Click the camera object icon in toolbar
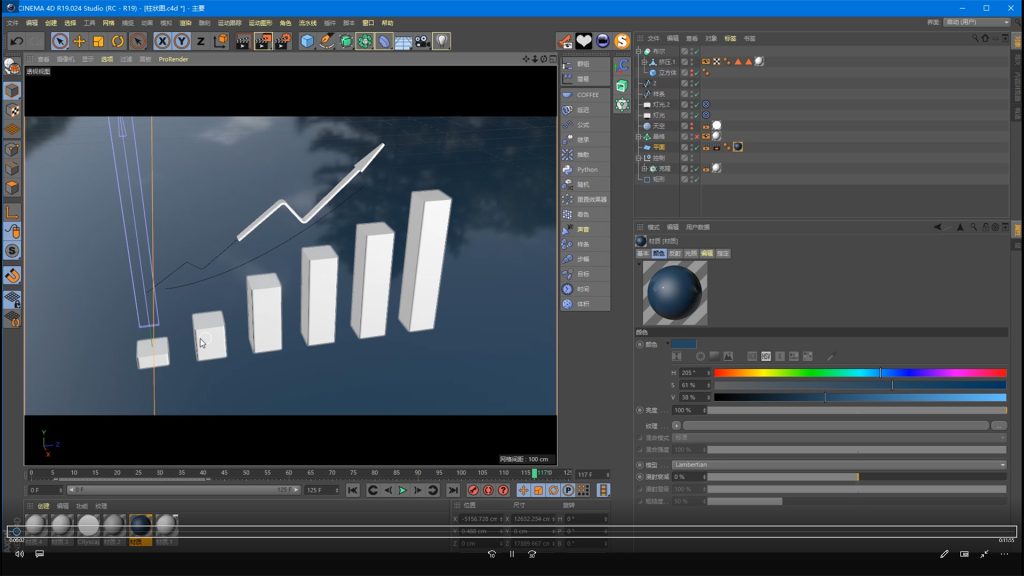This screenshot has width=1024, height=576. click(x=422, y=41)
